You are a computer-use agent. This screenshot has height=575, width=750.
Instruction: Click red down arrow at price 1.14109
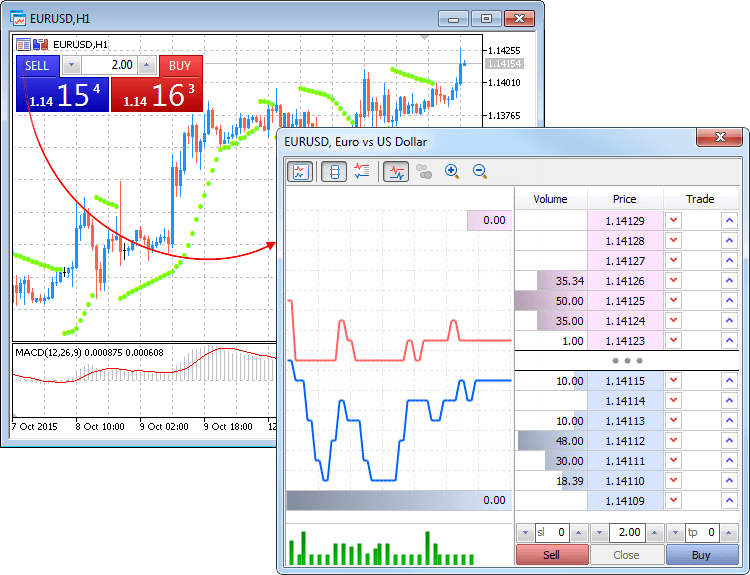(673, 501)
